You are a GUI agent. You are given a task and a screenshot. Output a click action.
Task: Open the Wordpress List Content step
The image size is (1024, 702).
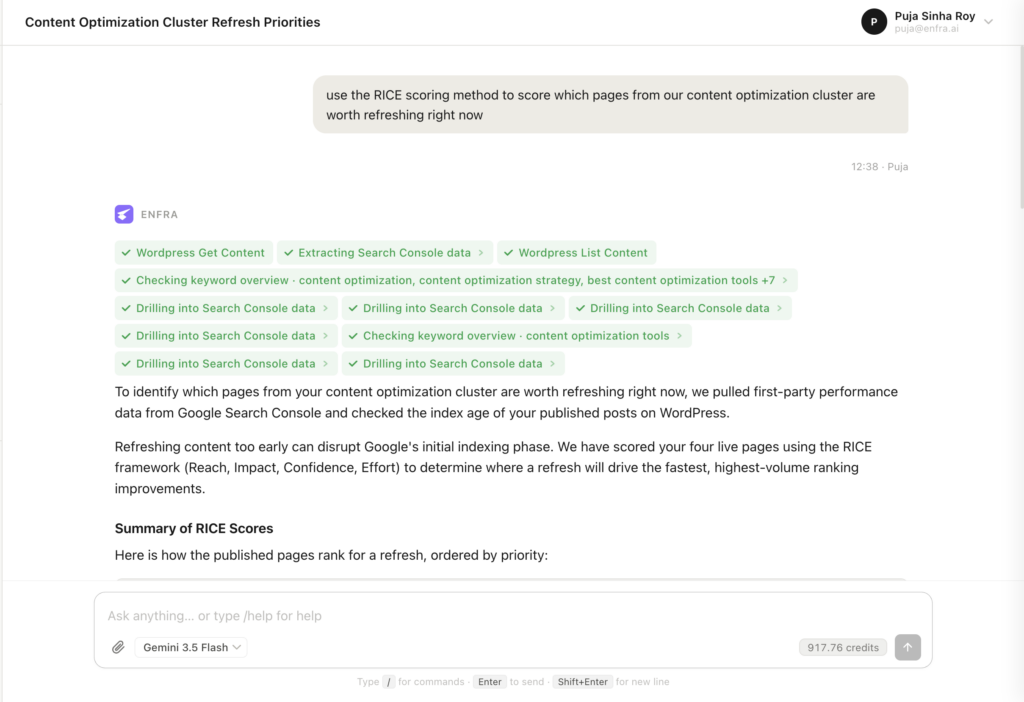coord(577,253)
